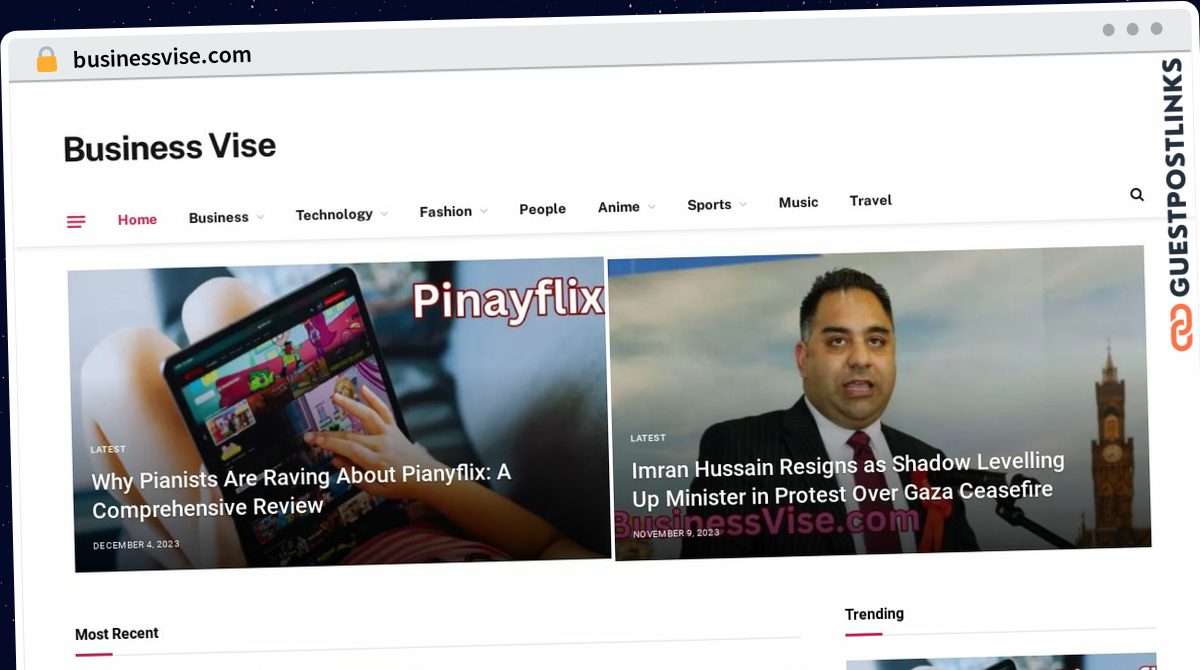Click the December 4, 2023 date
This screenshot has height=670, width=1200.
136,545
